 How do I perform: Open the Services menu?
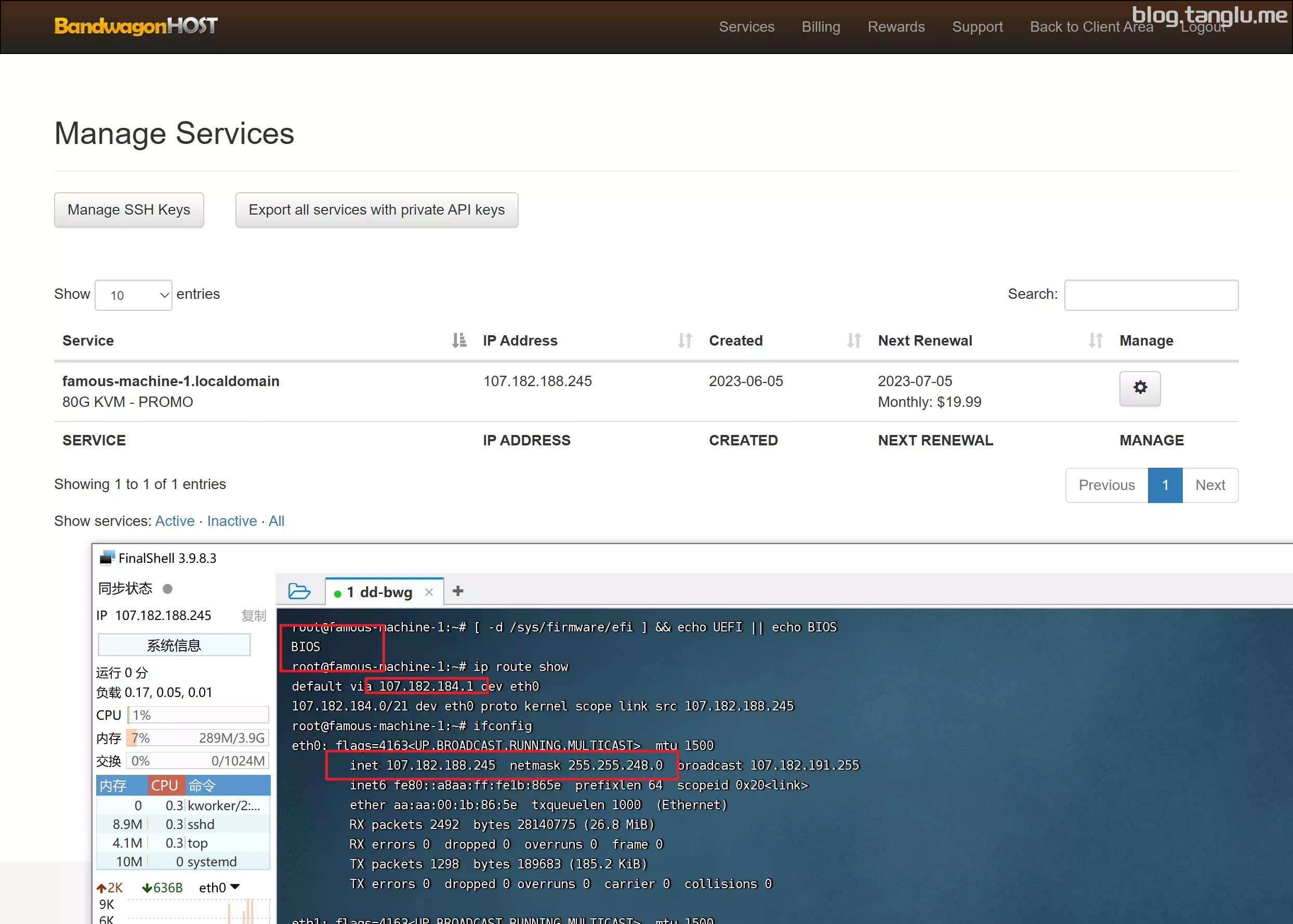[746, 27]
